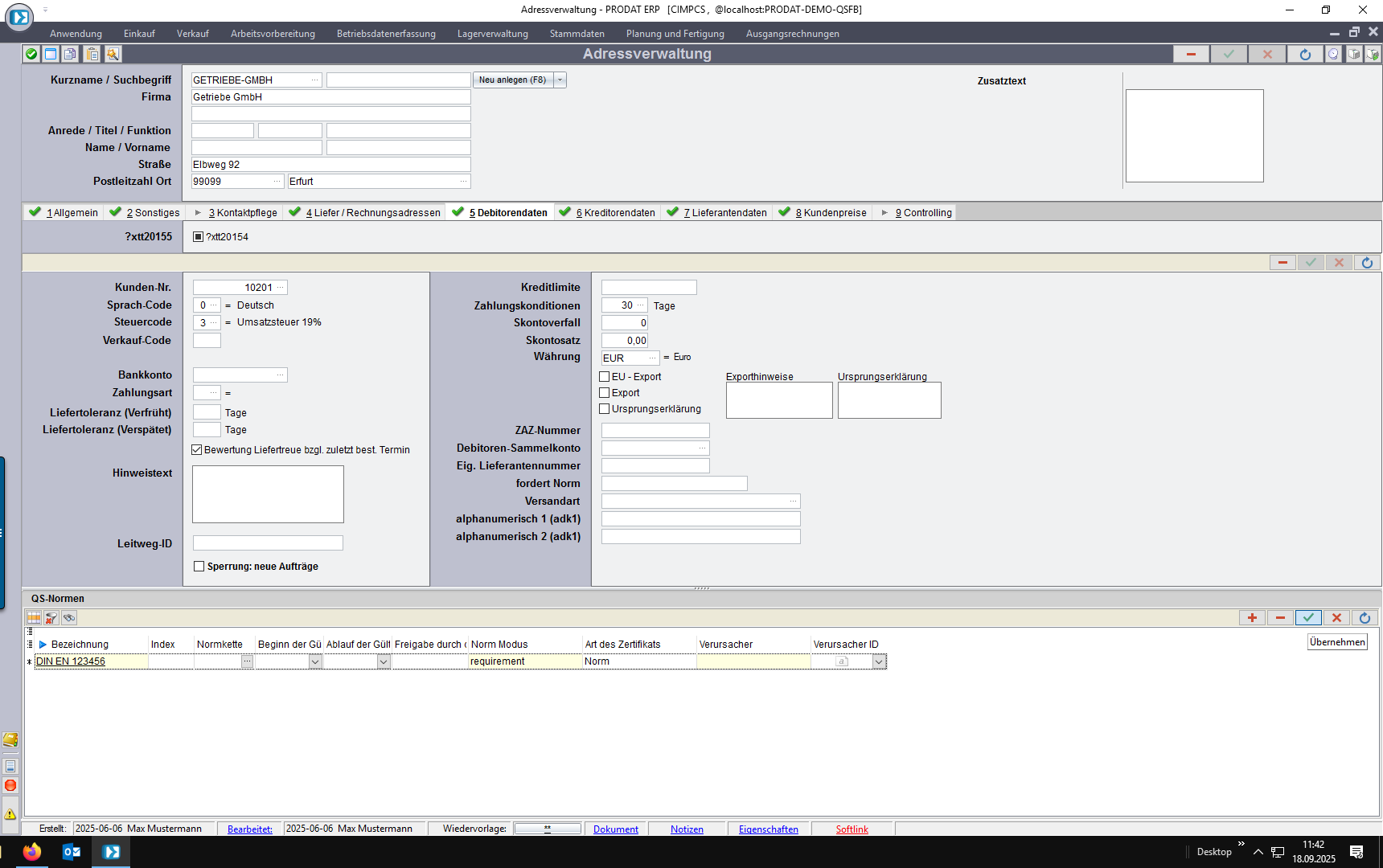Enable the EU - Export checkbox
This screenshot has width=1383, height=868.
[x=605, y=377]
